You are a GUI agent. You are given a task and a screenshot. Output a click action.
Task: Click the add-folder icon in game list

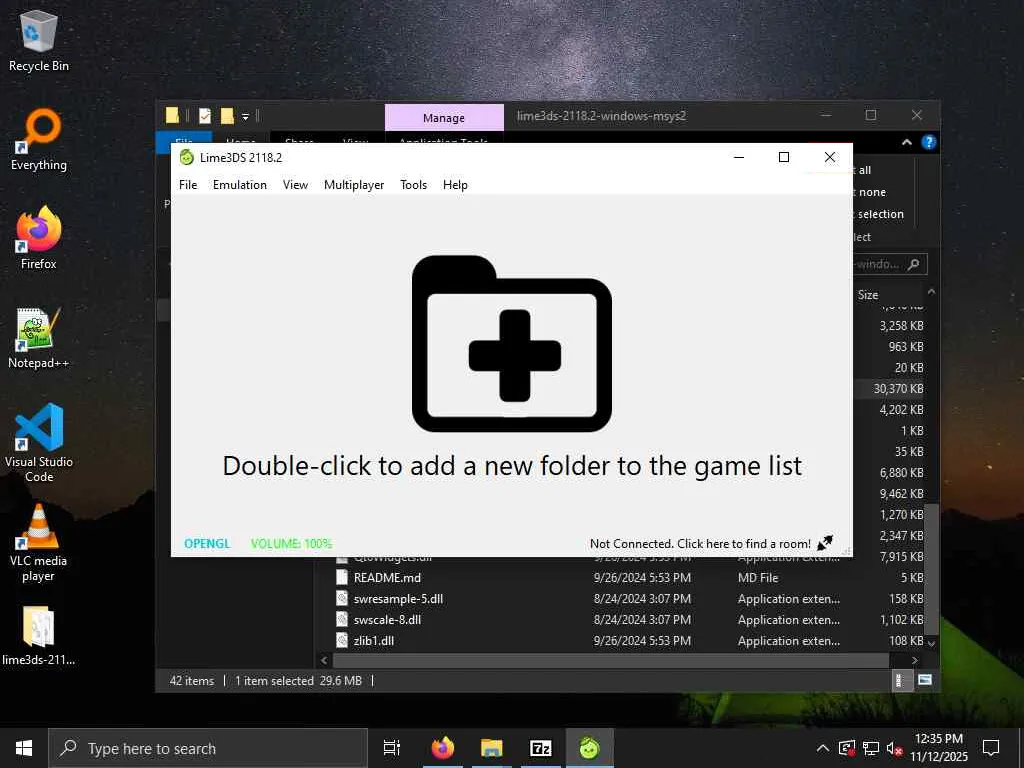pyautogui.click(x=511, y=344)
